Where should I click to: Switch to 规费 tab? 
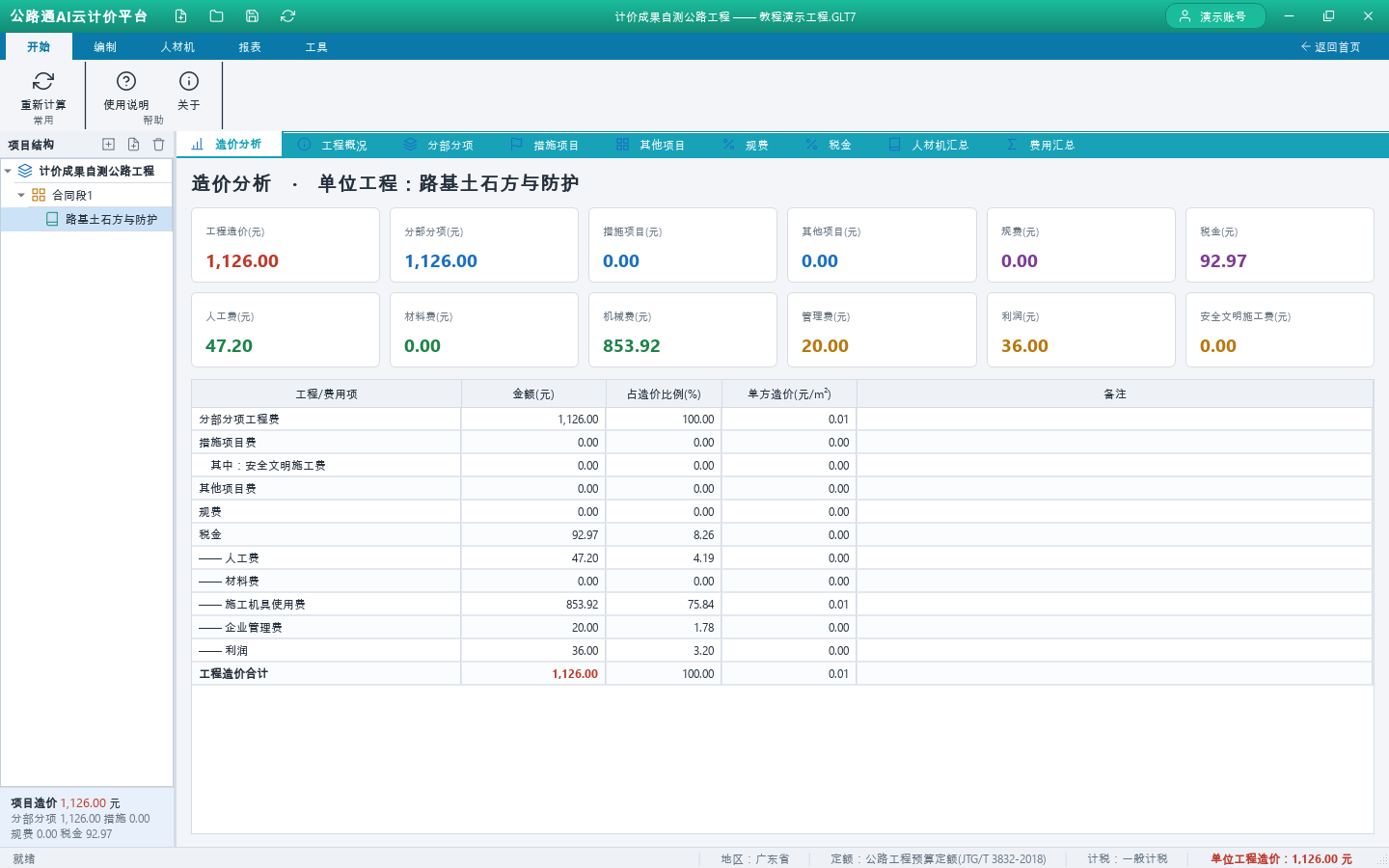coord(747,145)
